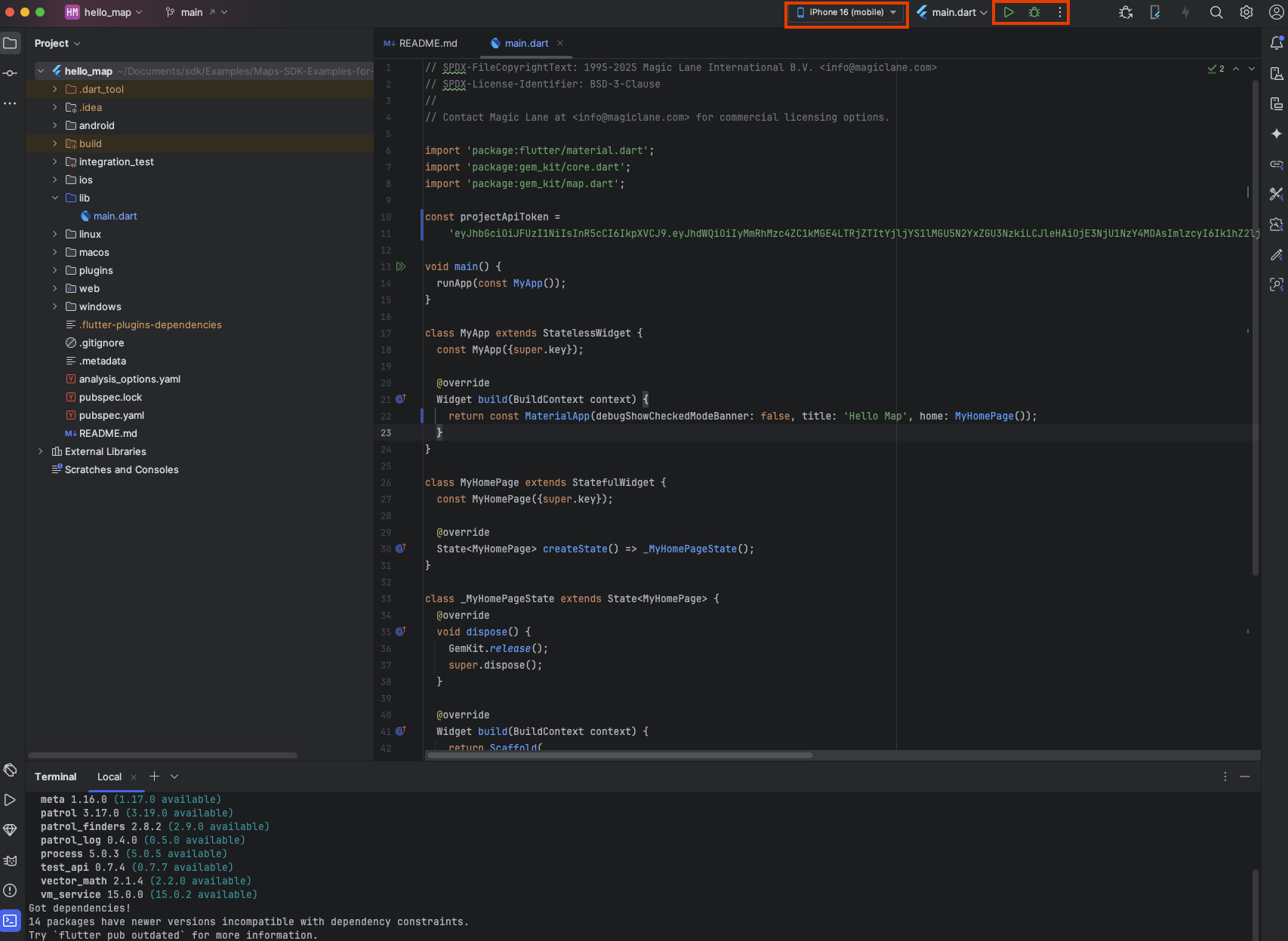
Task: Expand the android folder
Action: pyautogui.click(x=55, y=125)
